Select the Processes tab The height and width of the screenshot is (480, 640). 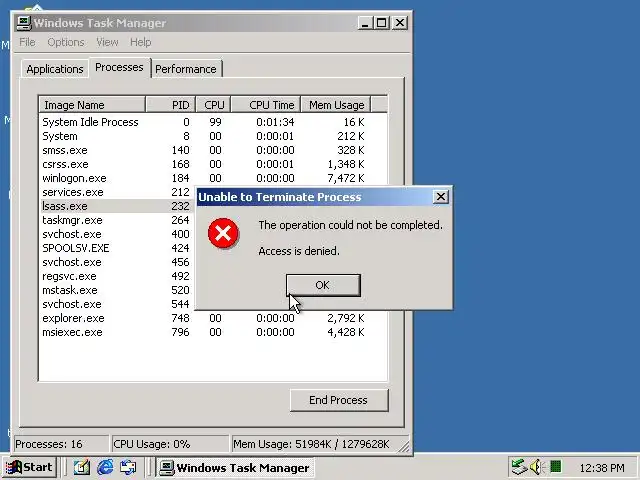tap(119, 67)
